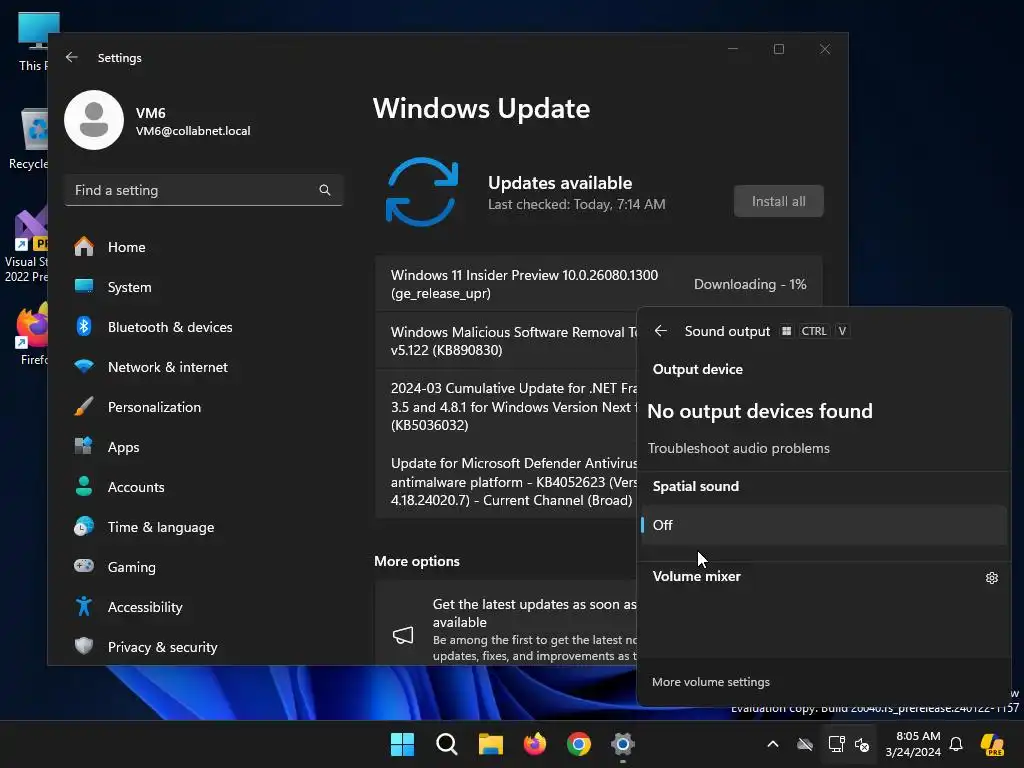Click the OneDrive cloud tray icon
This screenshot has width=1024, height=768.
tap(805, 744)
